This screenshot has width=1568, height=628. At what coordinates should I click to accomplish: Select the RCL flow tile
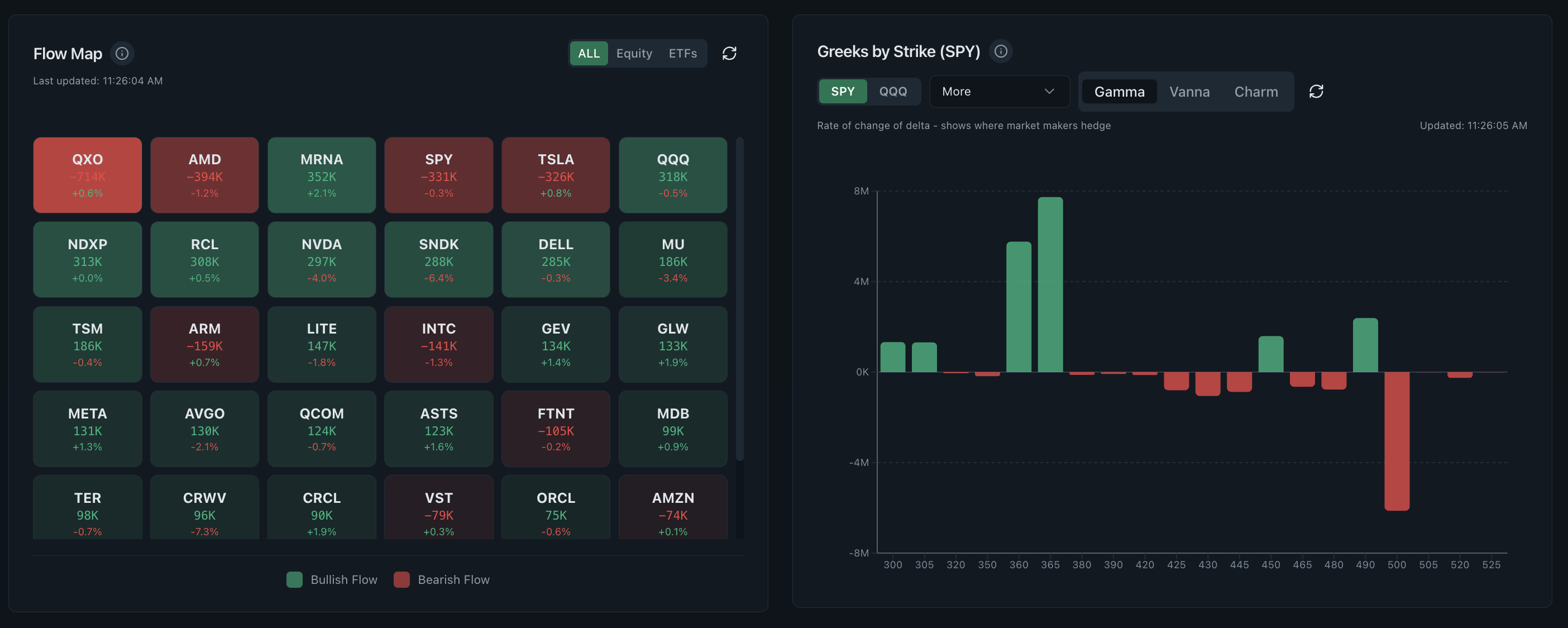204,259
